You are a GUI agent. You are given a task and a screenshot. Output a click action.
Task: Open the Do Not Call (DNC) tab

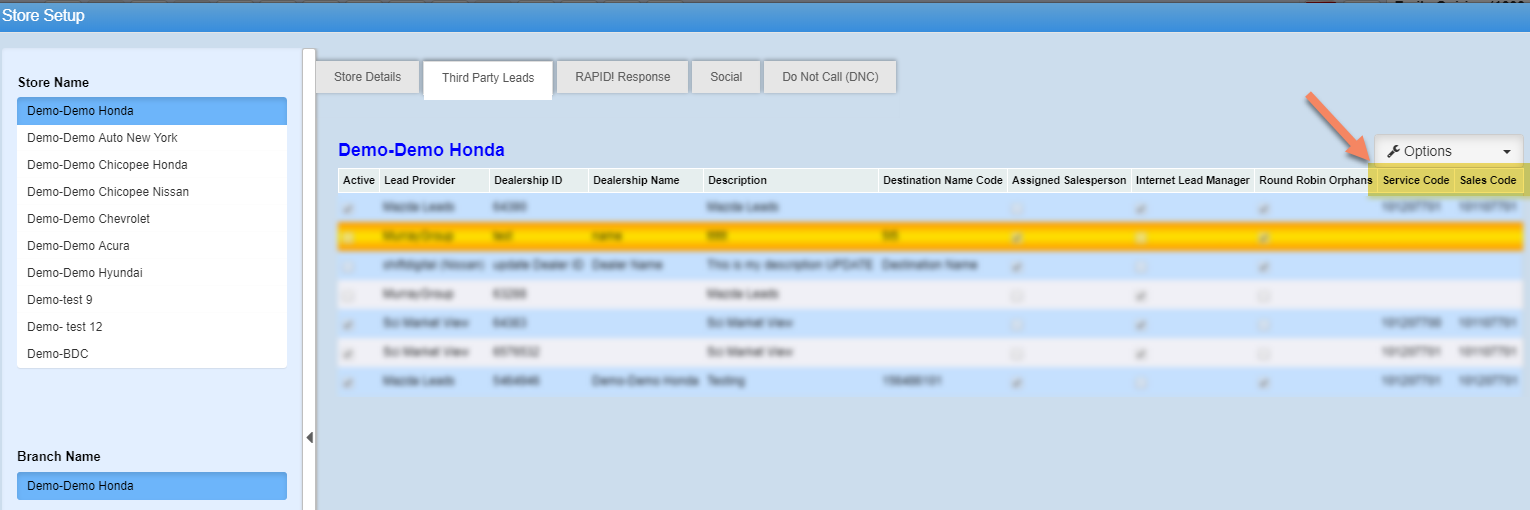(x=830, y=77)
